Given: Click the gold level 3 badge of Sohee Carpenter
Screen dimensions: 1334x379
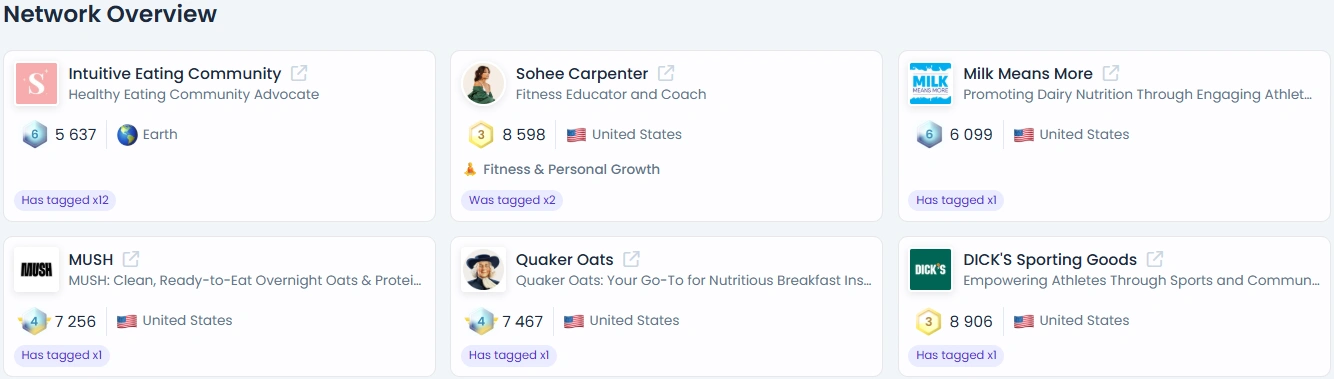Looking at the screenshot, I should pyautogui.click(x=482, y=135).
